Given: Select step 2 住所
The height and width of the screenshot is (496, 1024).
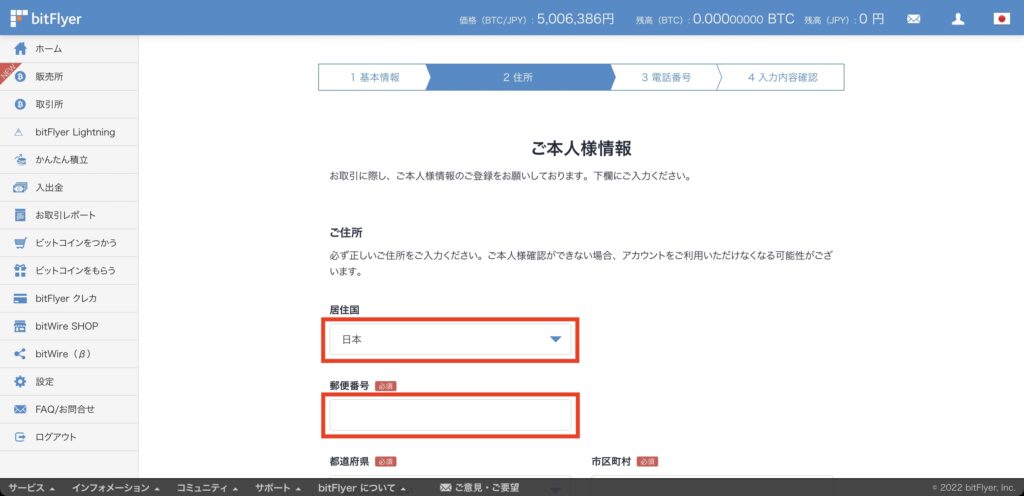Looking at the screenshot, I should tap(518, 77).
